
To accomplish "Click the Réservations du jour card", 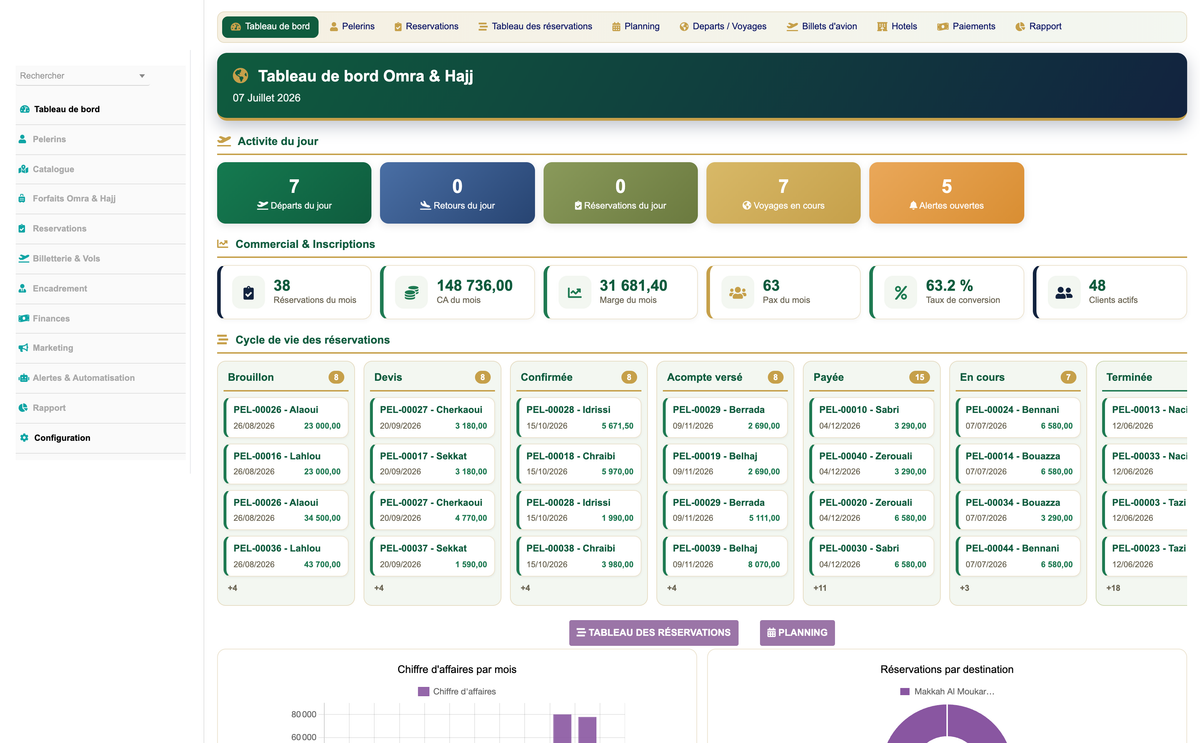I will (x=620, y=193).
